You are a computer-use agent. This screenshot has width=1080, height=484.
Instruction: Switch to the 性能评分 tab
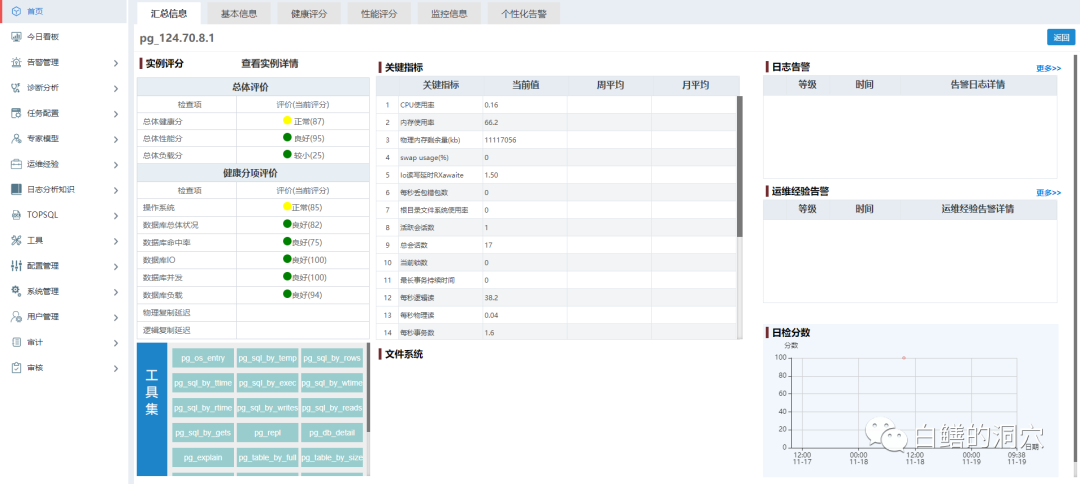click(379, 13)
